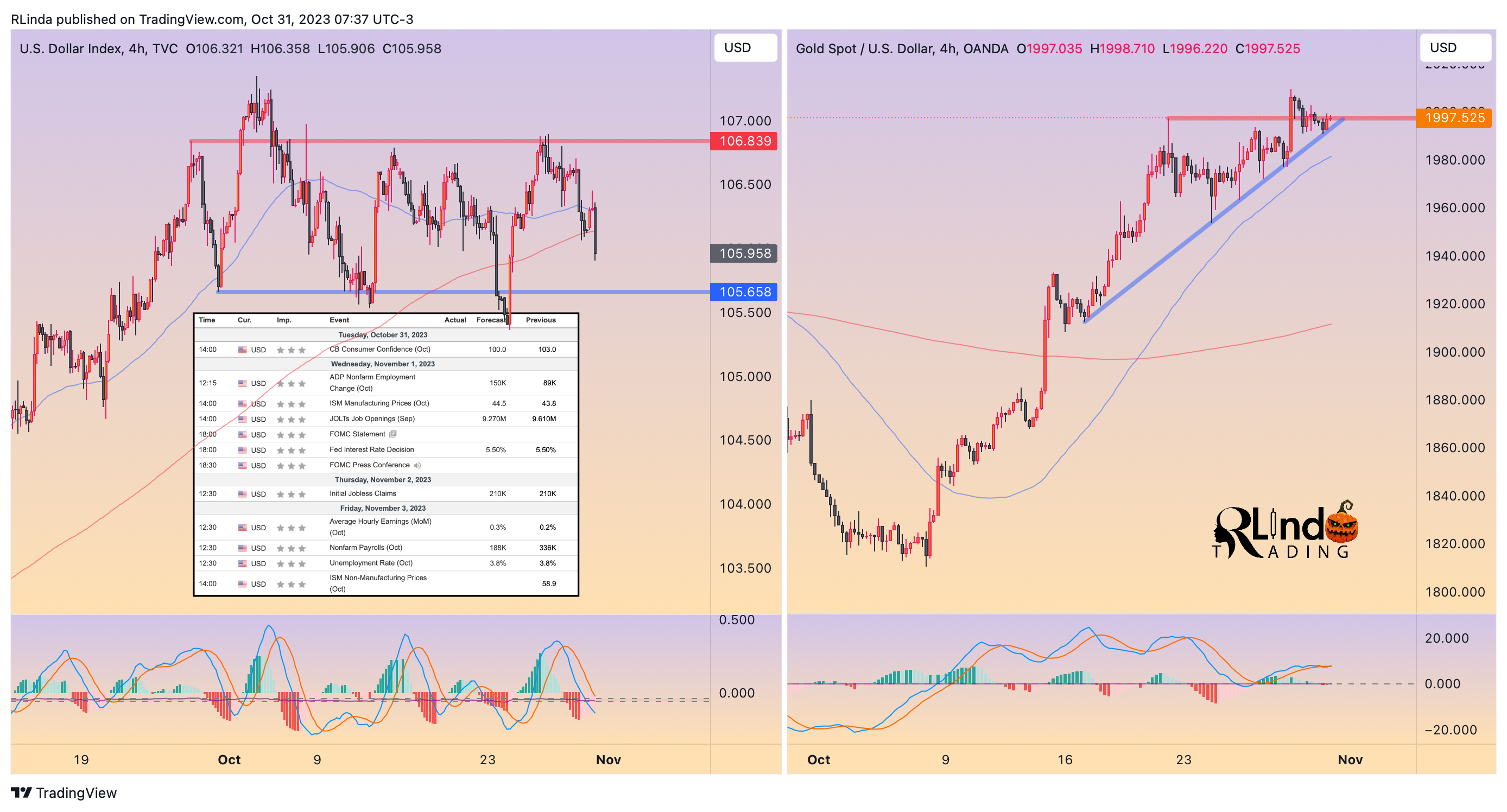This screenshot has width=1507, height=812.
Task: Click the 'Event' column header in calendar
Action: (x=339, y=320)
